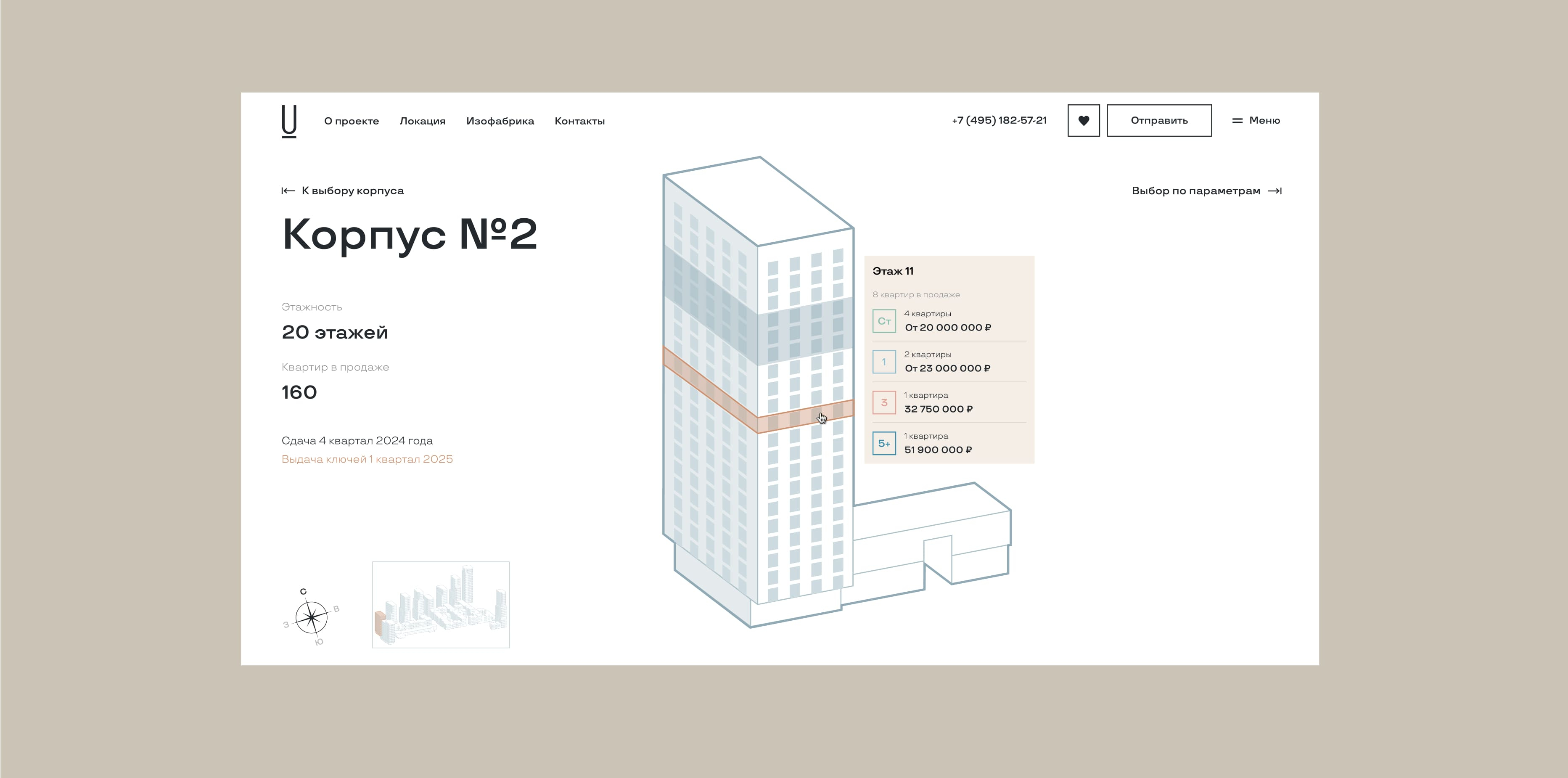The height and width of the screenshot is (778, 1568).
Task: Select the 1-room apartment type icon
Action: [884, 362]
